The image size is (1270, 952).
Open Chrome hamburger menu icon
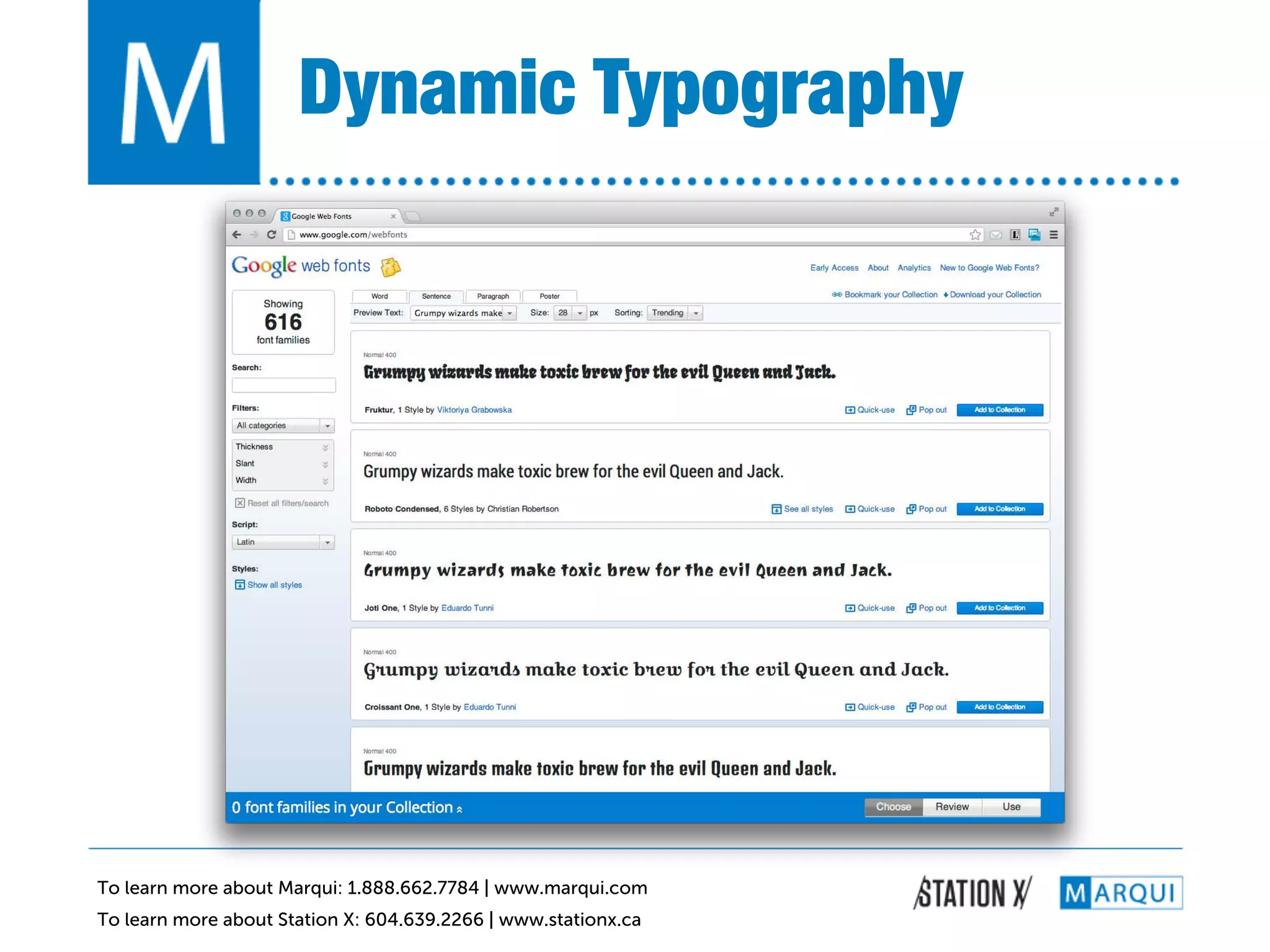click(1054, 235)
